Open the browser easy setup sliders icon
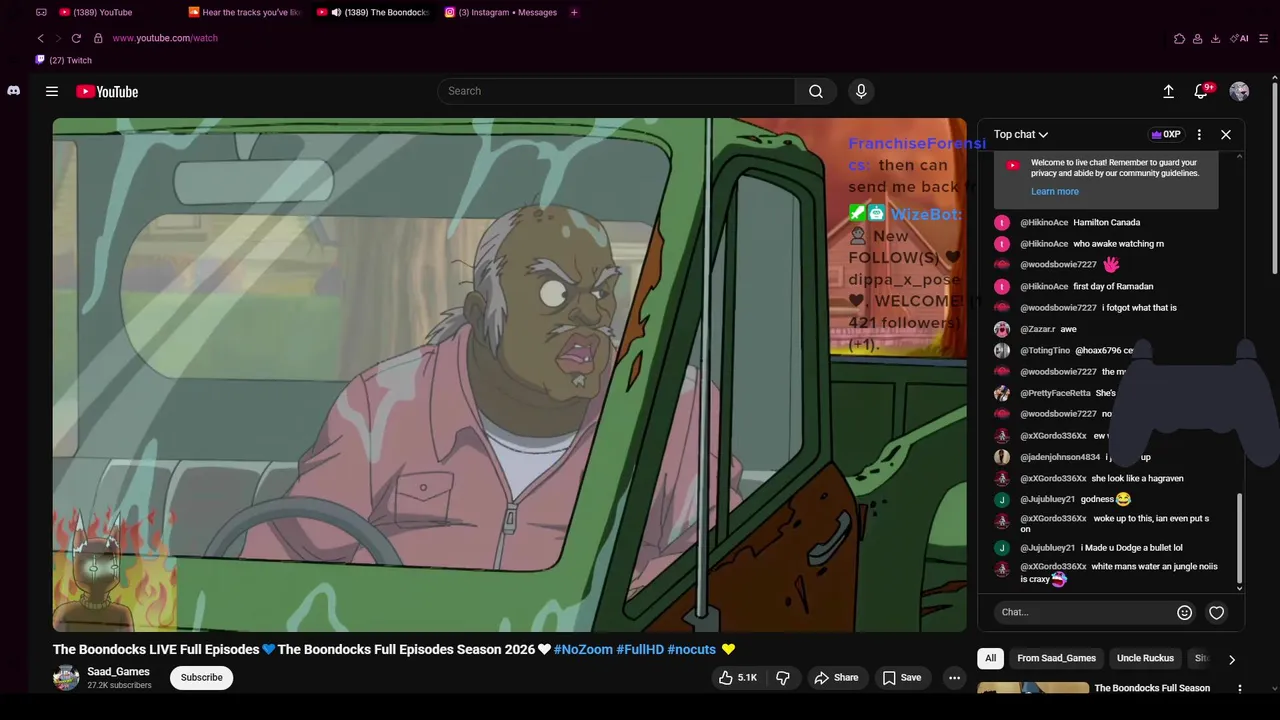1280x720 pixels. pos(1264,38)
